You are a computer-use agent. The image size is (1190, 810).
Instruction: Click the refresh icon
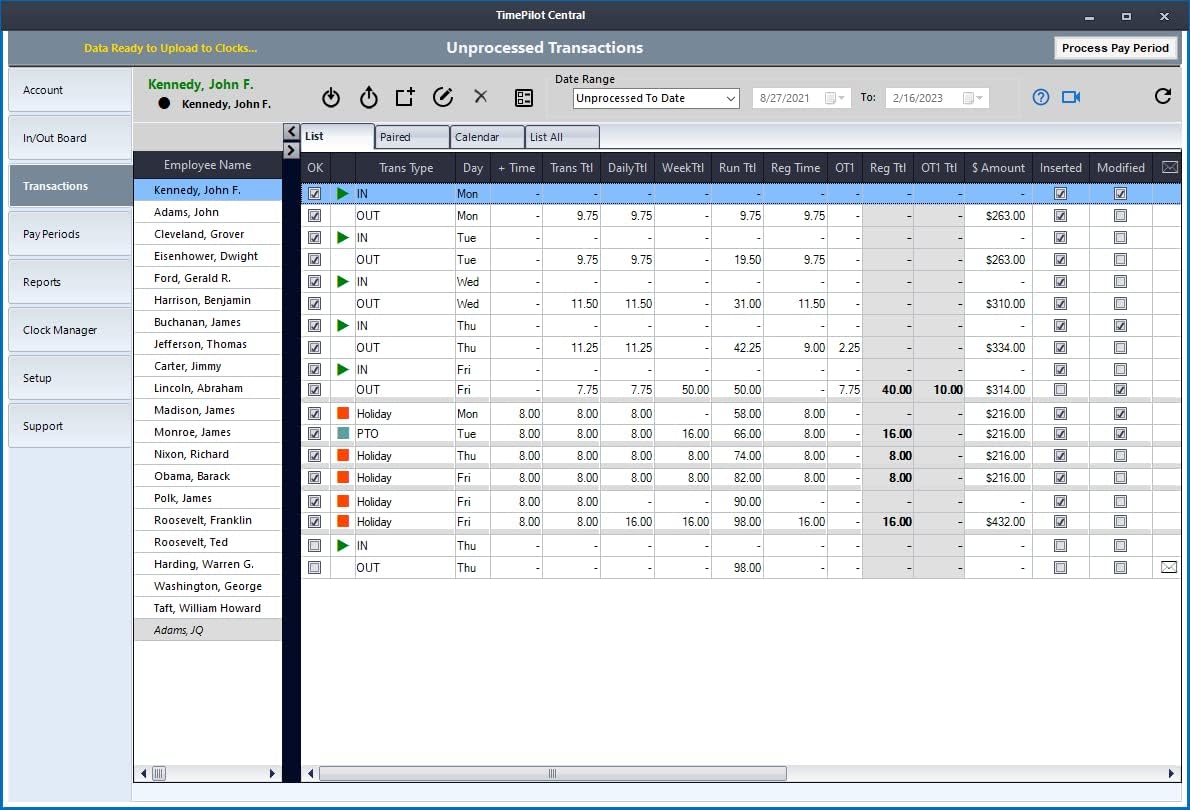click(x=1162, y=97)
